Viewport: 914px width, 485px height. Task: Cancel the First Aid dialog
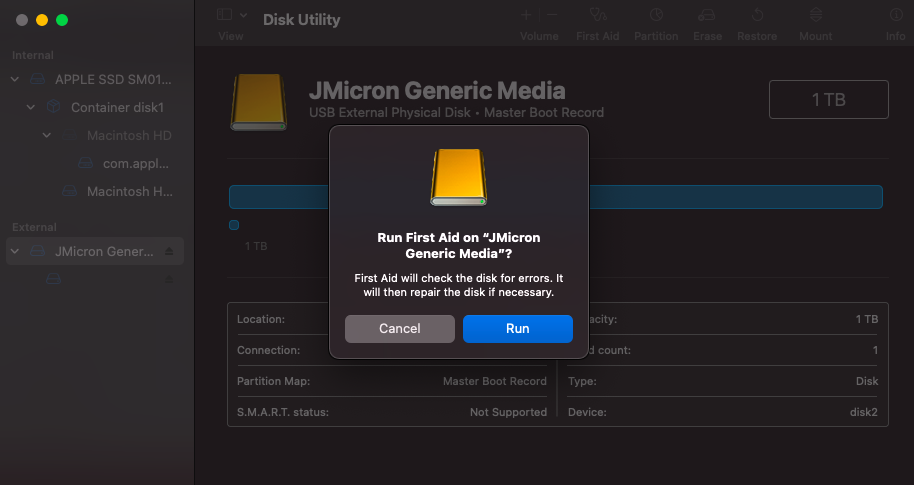[400, 329]
